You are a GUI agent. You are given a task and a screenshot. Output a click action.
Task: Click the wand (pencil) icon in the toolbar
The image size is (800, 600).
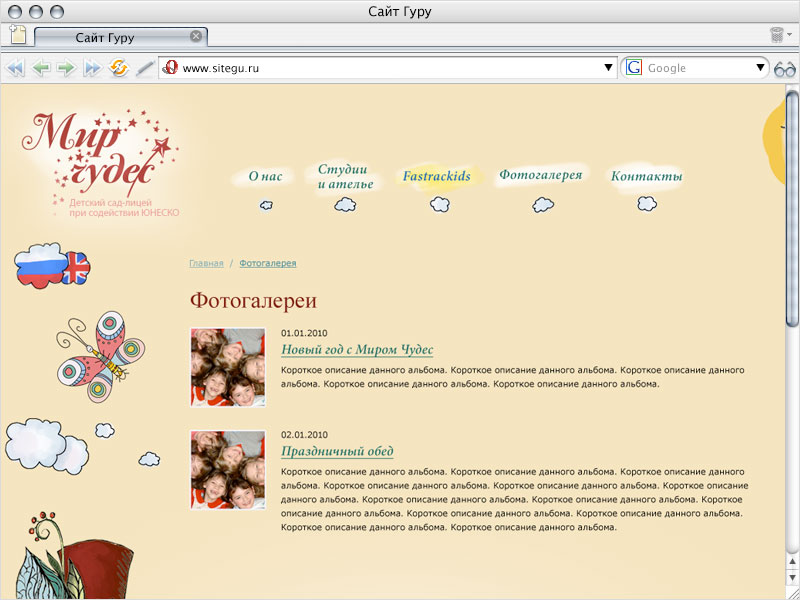[x=145, y=68]
